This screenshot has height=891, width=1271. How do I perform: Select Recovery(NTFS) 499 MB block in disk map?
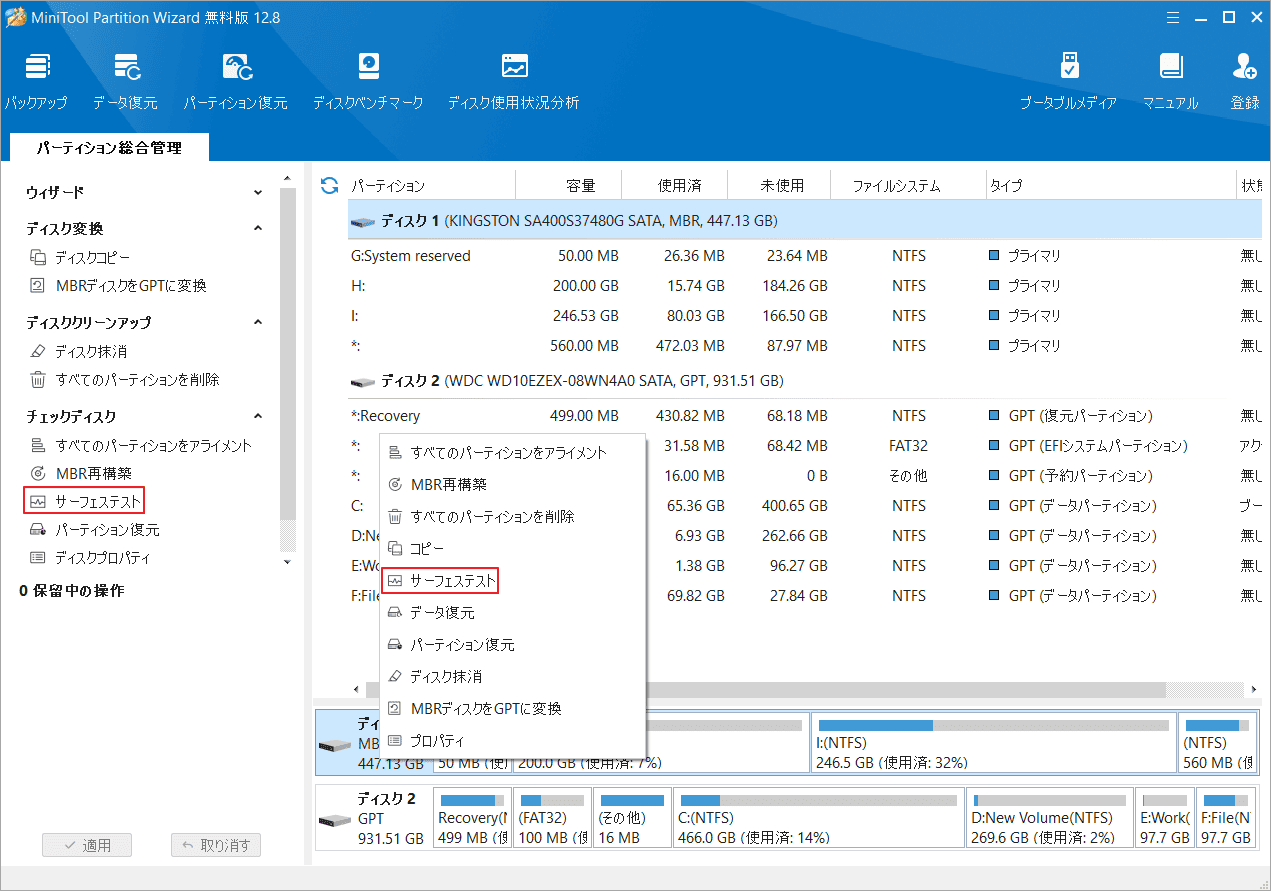(472, 819)
